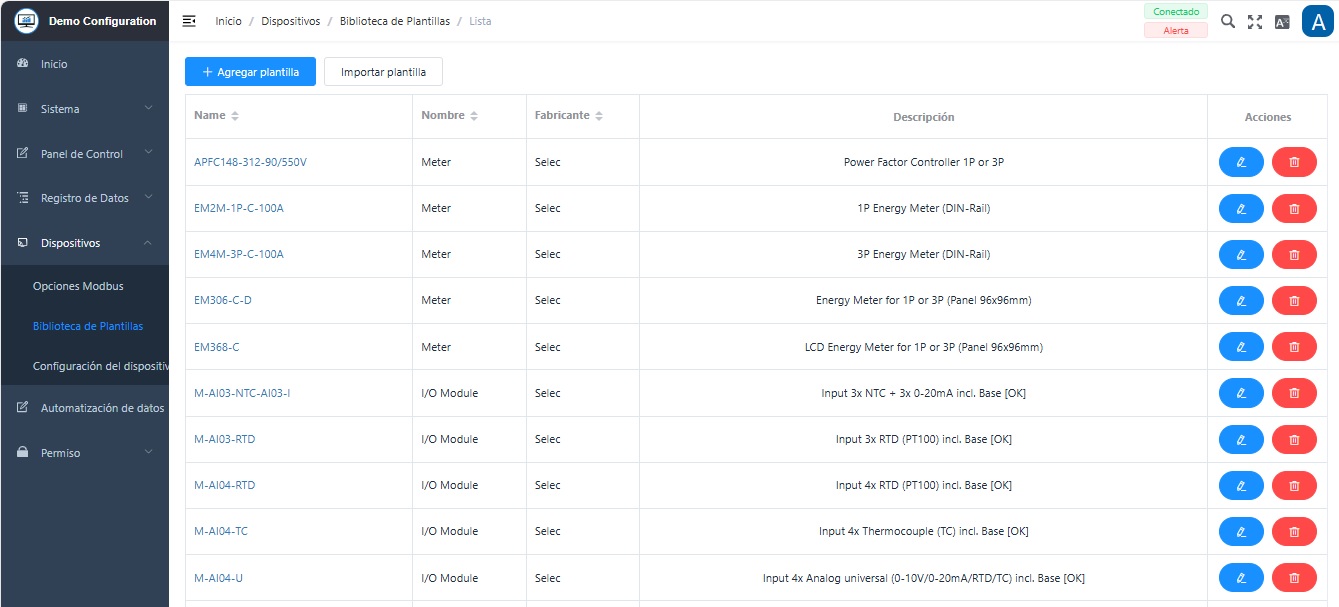Delete the M-AI04-TC template row
The image size is (1339, 607).
(x=1294, y=531)
